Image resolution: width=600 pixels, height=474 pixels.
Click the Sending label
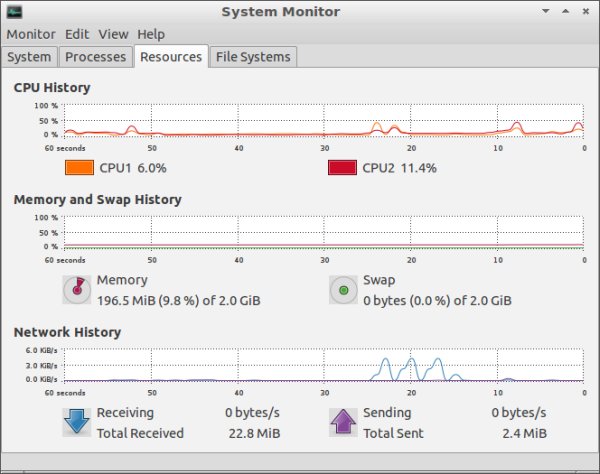(387, 413)
